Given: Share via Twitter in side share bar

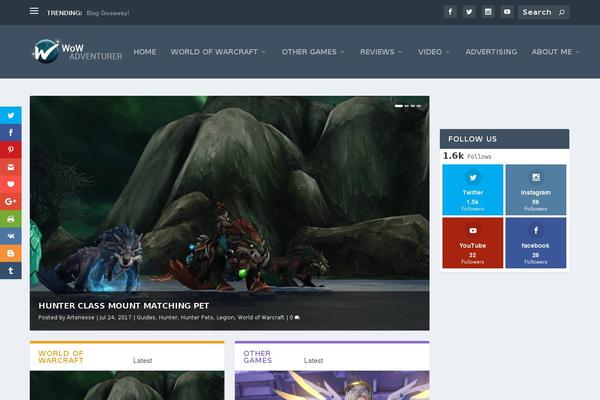Looking at the screenshot, I should tap(11, 115).
